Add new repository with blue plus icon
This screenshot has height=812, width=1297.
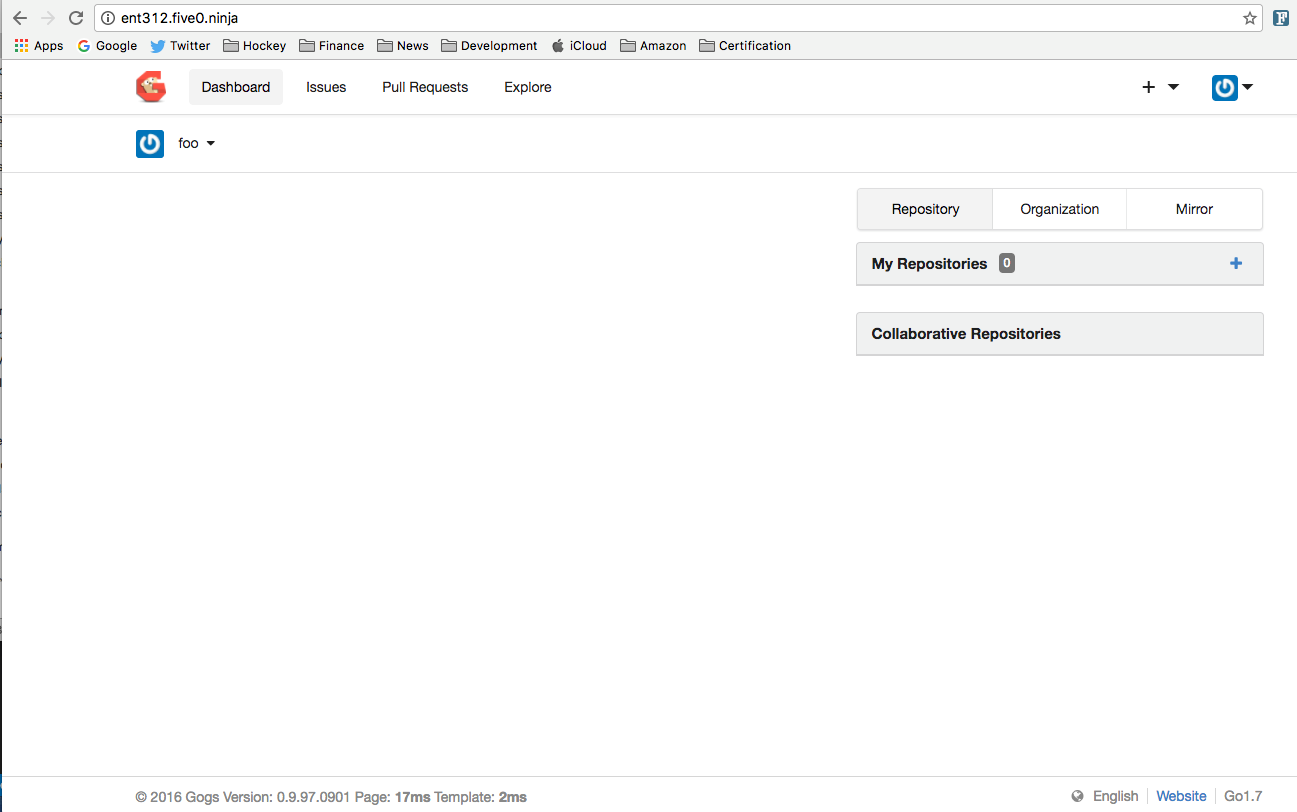click(1236, 264)
